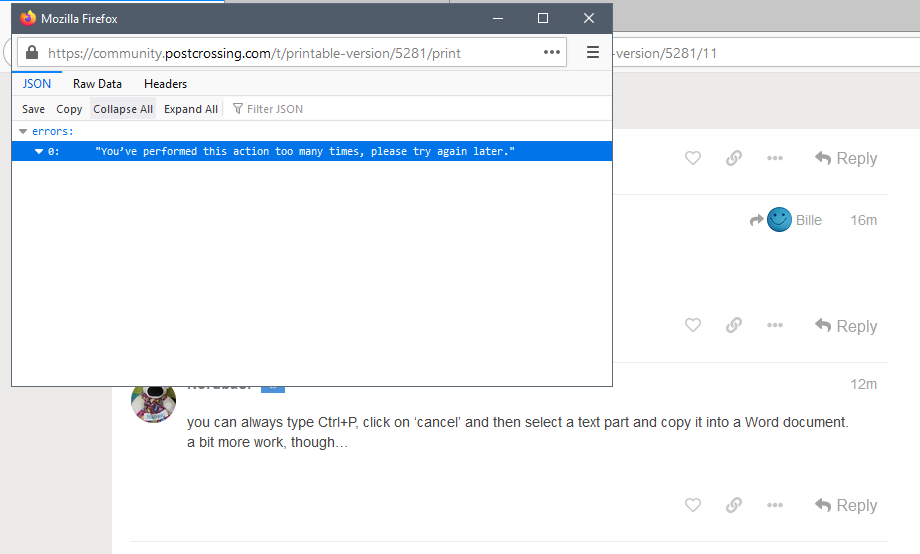Open the poster avatar beside Ctrl+P post

153,402
